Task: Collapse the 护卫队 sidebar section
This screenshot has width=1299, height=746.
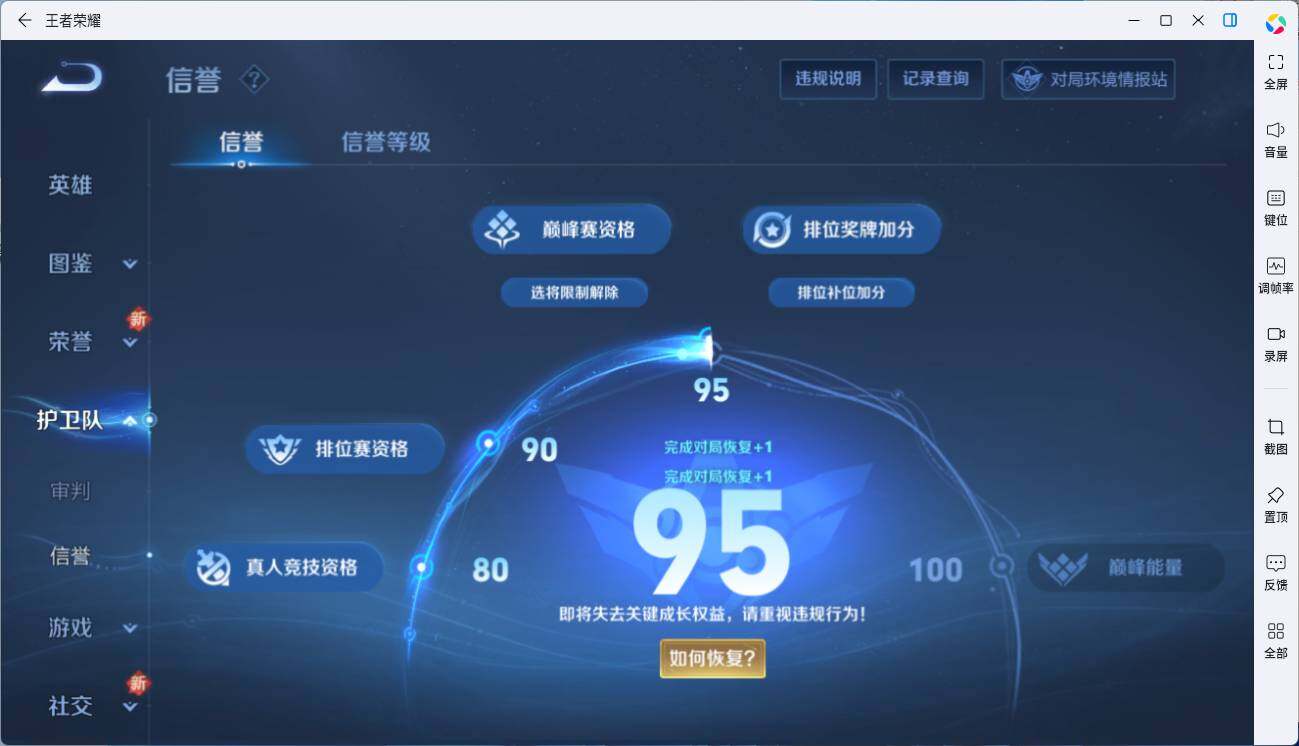Action: pyautogui.click(x=130, y=421)
